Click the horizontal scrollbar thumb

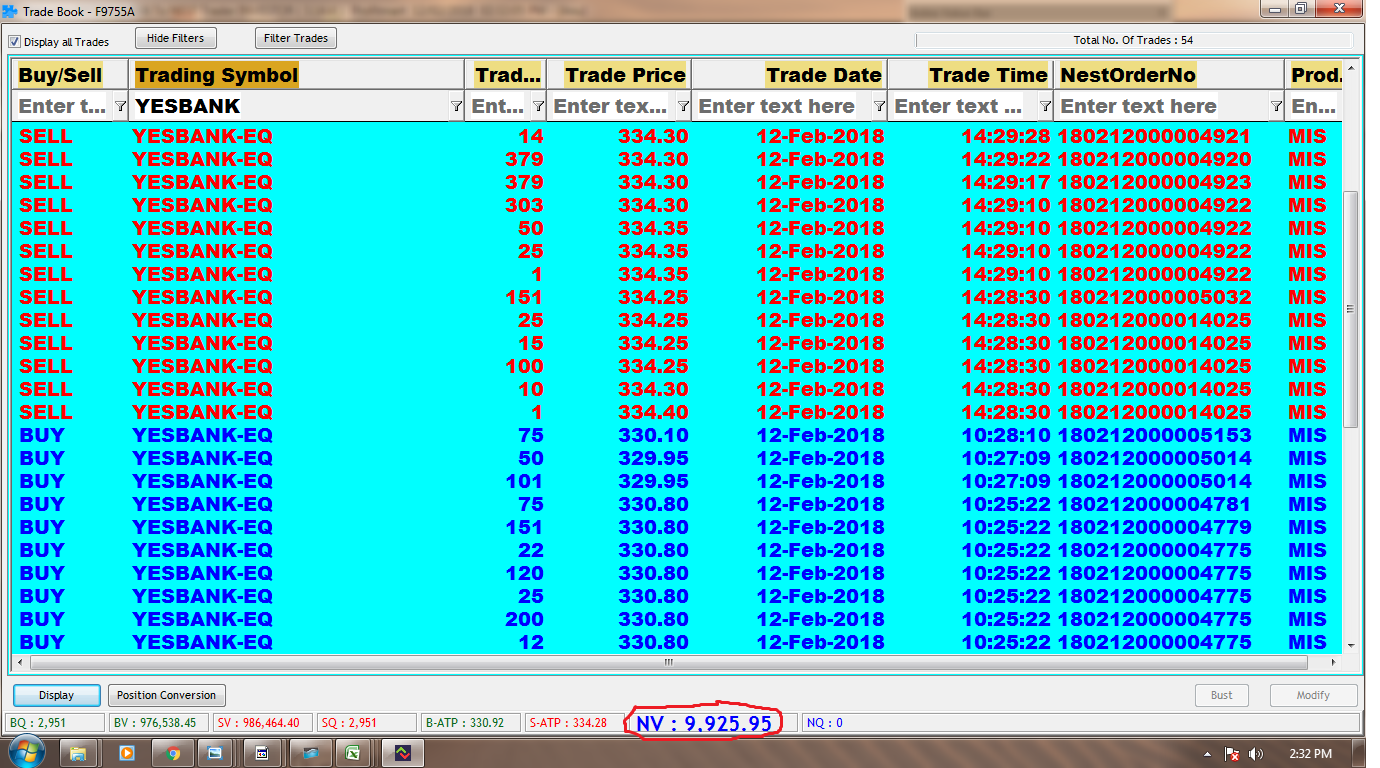coord(668,662)
